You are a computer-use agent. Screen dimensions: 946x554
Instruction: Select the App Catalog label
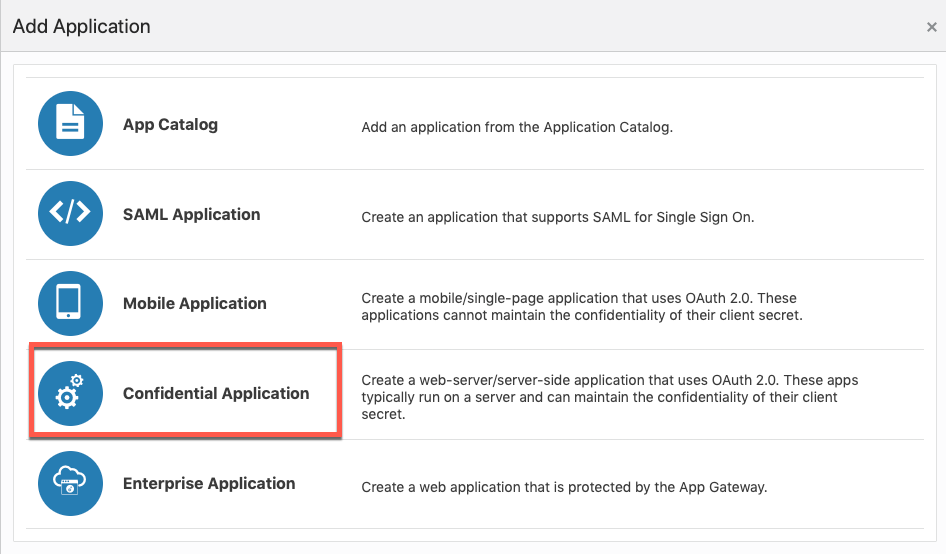click(170, 125)
